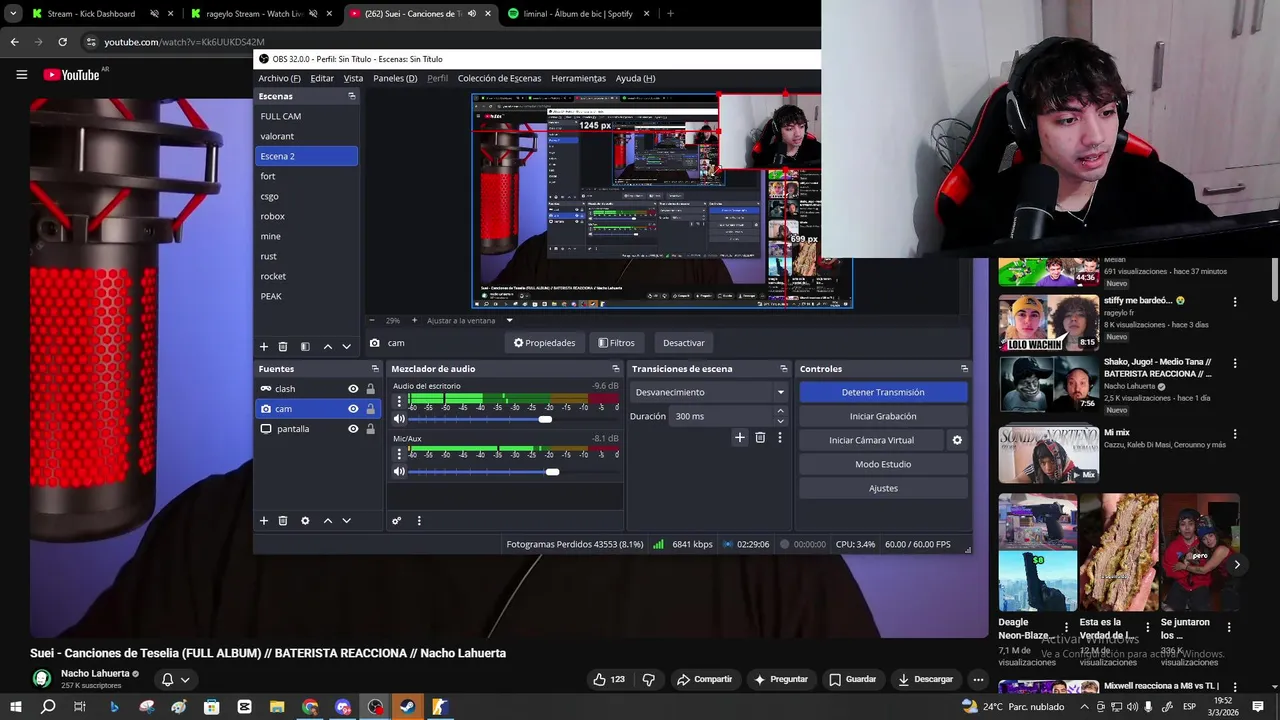Pop out the Mezclador de audio dock
The image size is (1280, 720).
pos(616,369)
